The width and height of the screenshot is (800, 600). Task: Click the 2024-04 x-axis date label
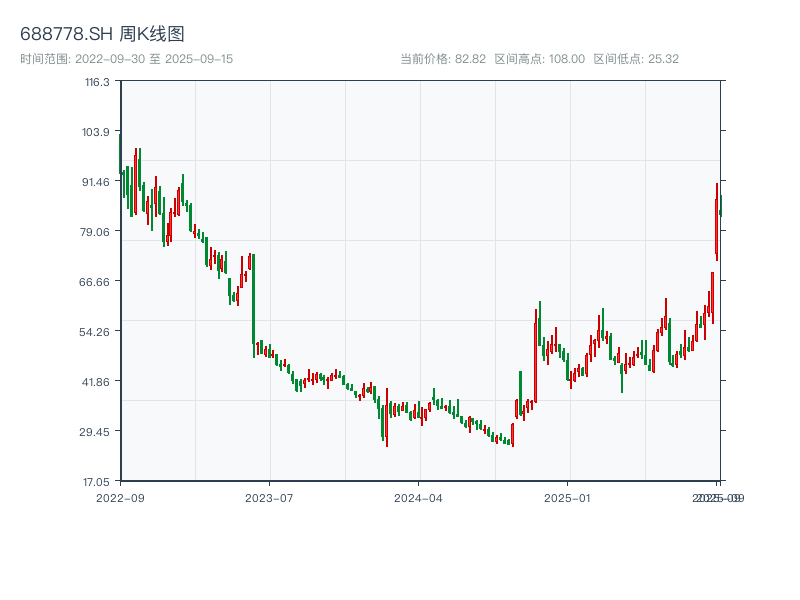[x=419, y=497]
